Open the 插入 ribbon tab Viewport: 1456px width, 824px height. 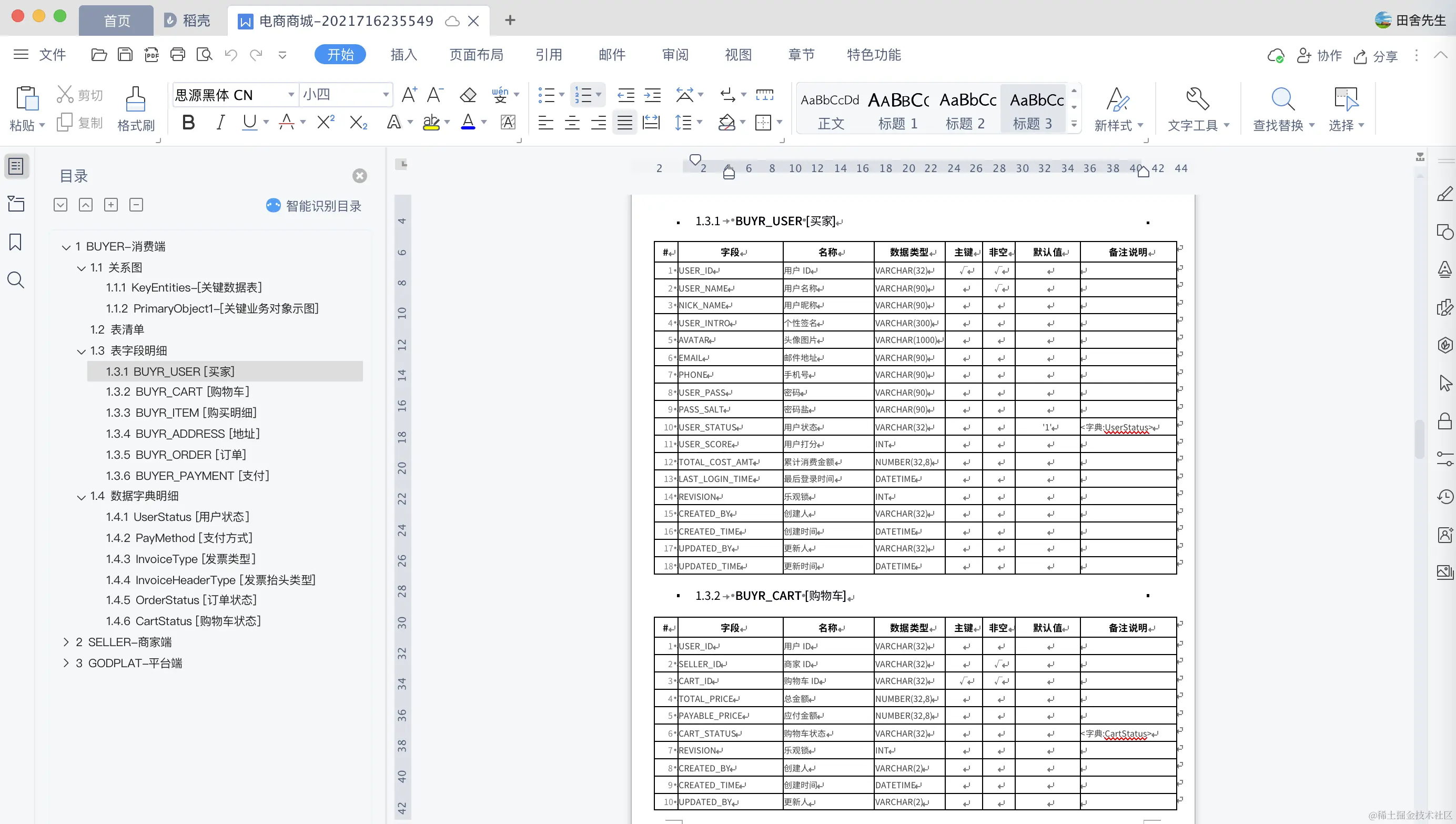point(403,55)
